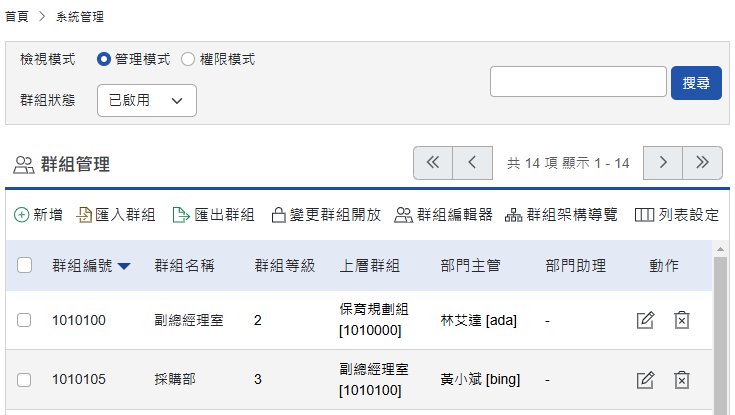Open the 群組架構導覽 hierarchy view

561,215
